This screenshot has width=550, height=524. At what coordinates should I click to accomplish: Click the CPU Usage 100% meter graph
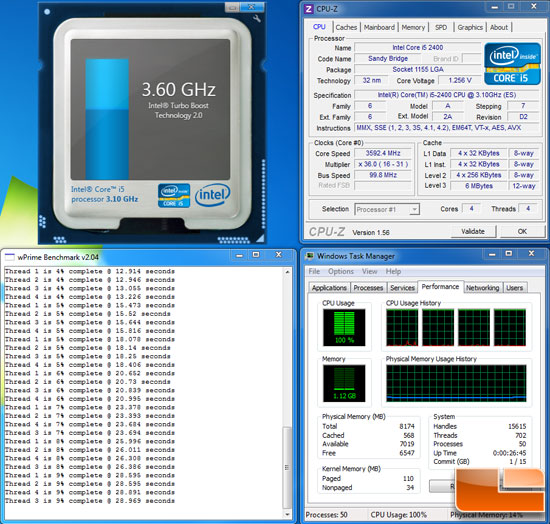coord(344,327)
